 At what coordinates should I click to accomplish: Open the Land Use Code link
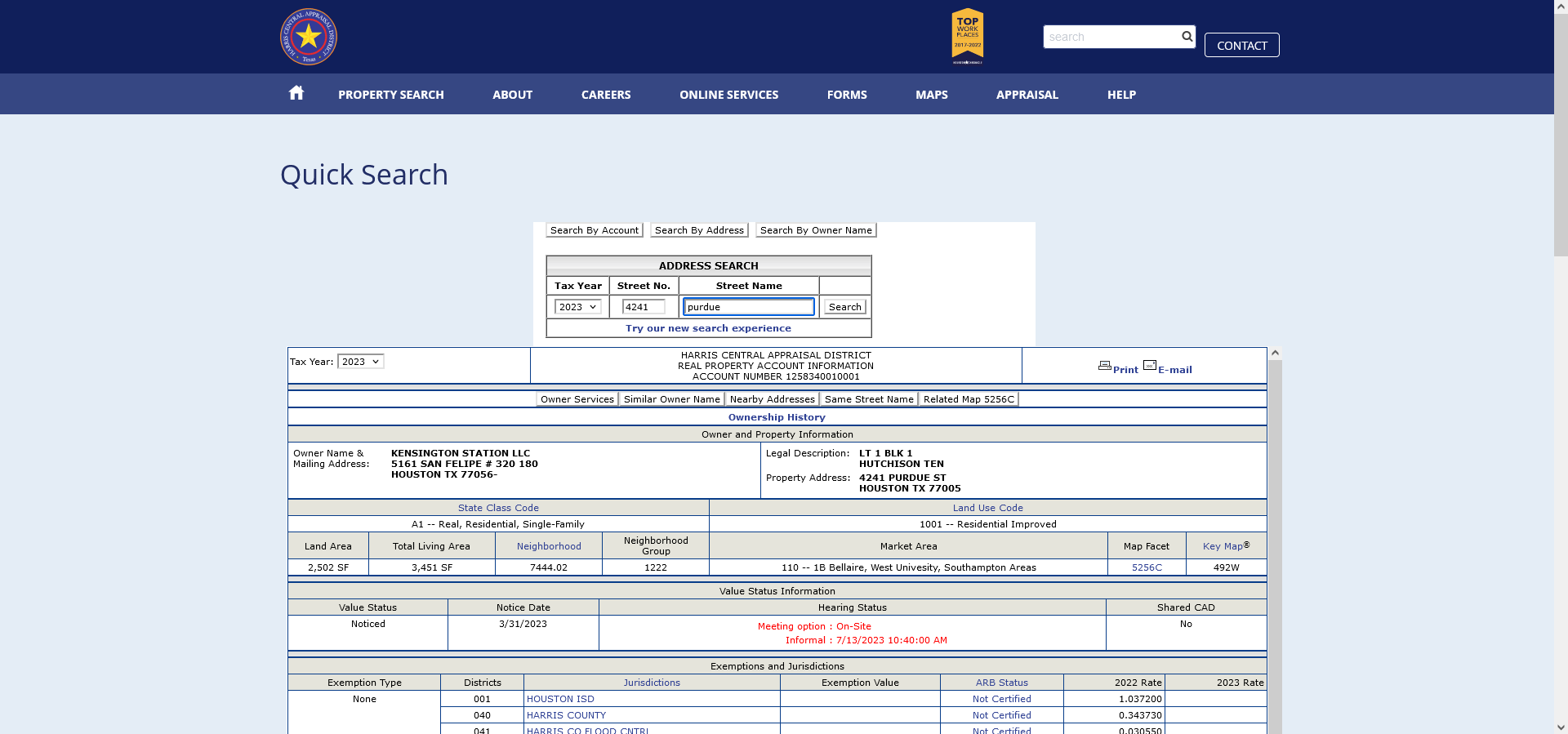(x=988, y=508)
